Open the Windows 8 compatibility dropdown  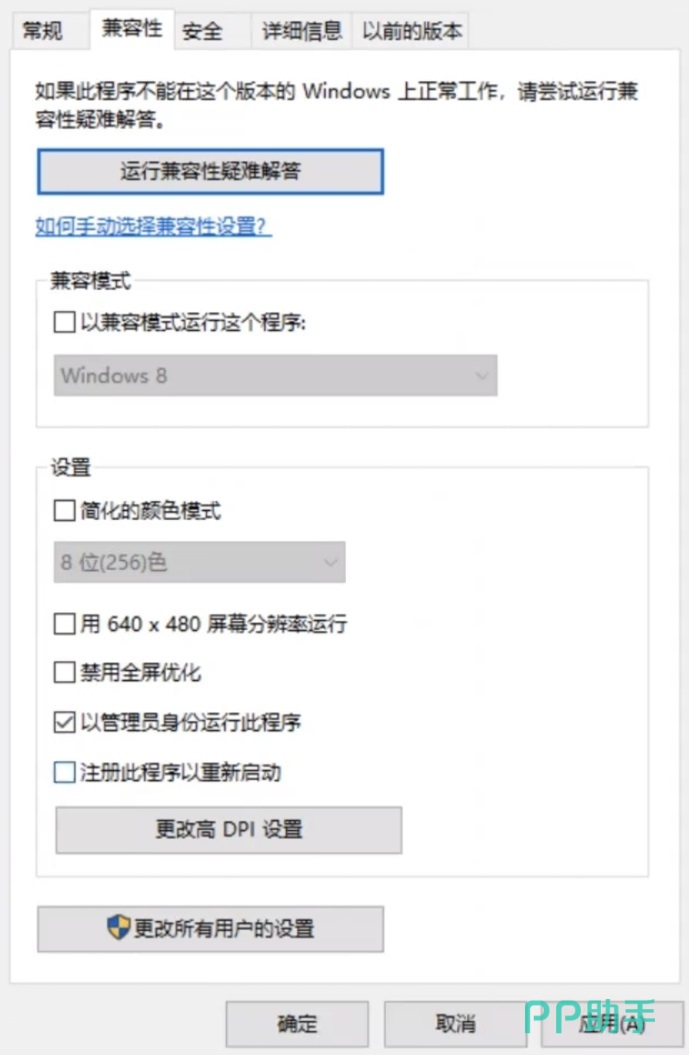[275, 376]
